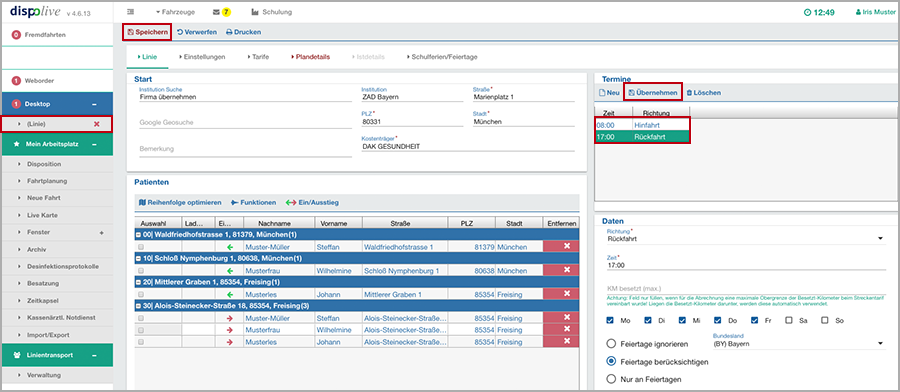The height and width of the screenshot is (392, 900).
Task: Switch to the Tarife tab
Action: click(258, 57)
